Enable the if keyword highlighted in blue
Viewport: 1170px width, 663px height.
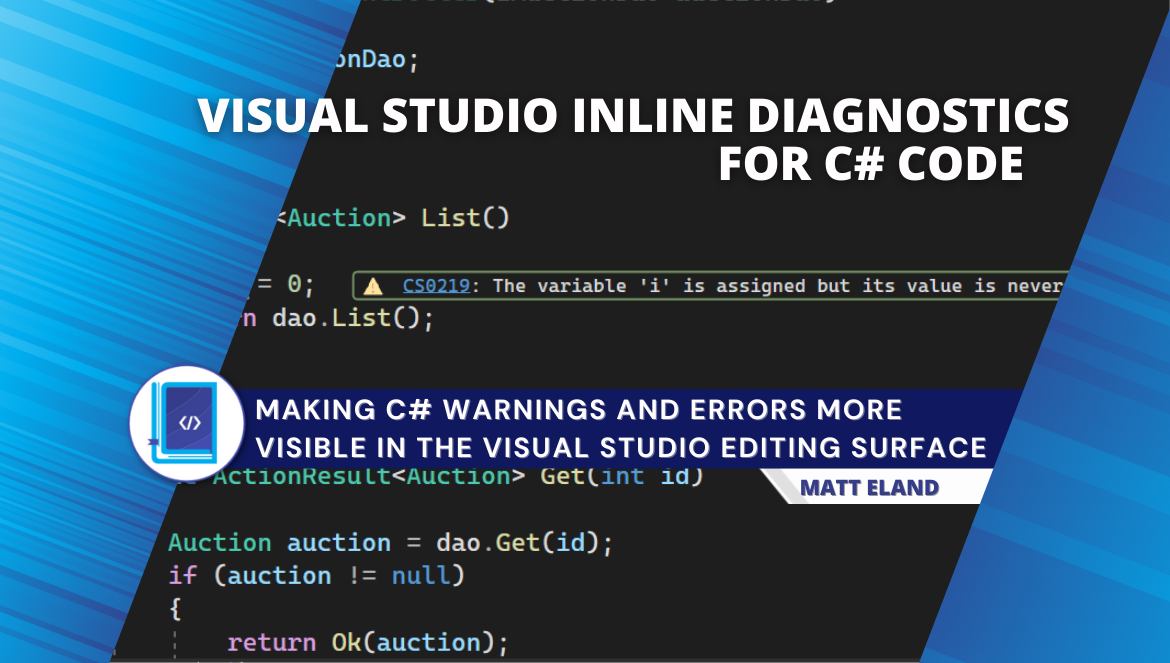pyautogui.click(x=184, y=576)
